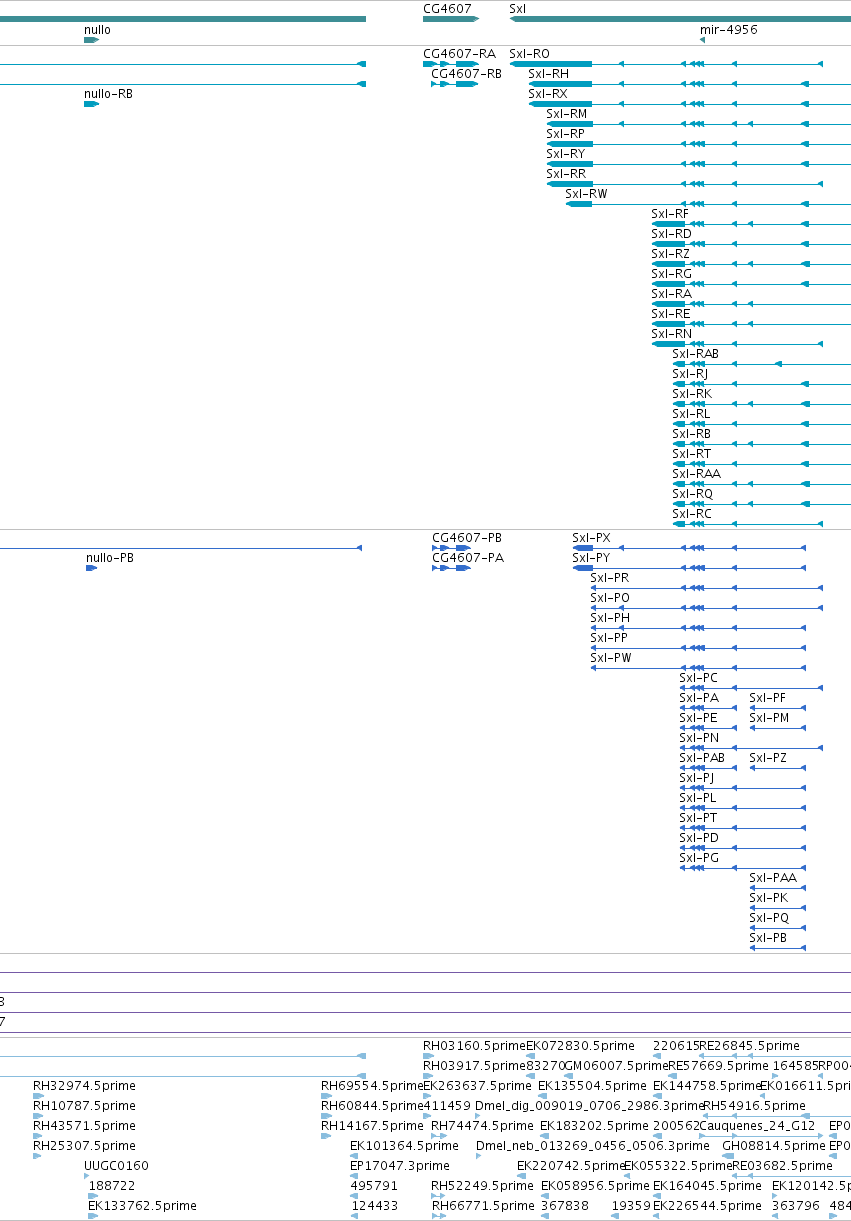The image size is (851, 1221).
Task: Click transcript Sxl-RN
Action: pos(671,334)
